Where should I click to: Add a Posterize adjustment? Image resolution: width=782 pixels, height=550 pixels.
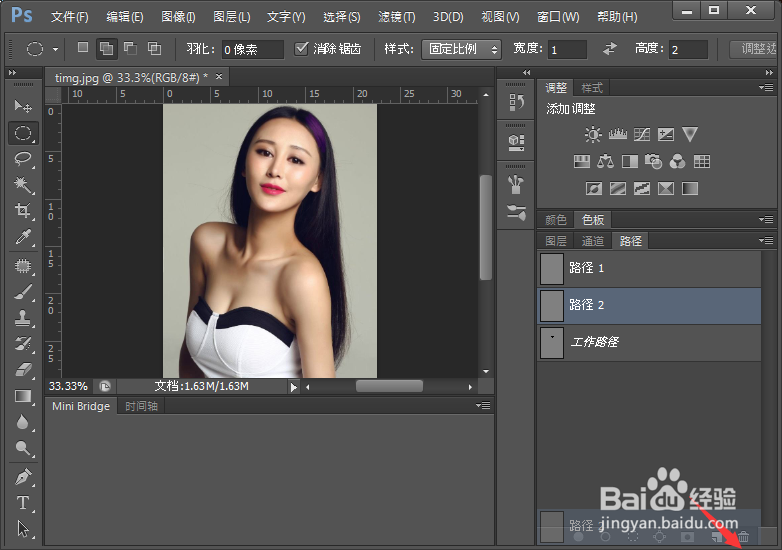pyautogui.click(x=617, y=188)
